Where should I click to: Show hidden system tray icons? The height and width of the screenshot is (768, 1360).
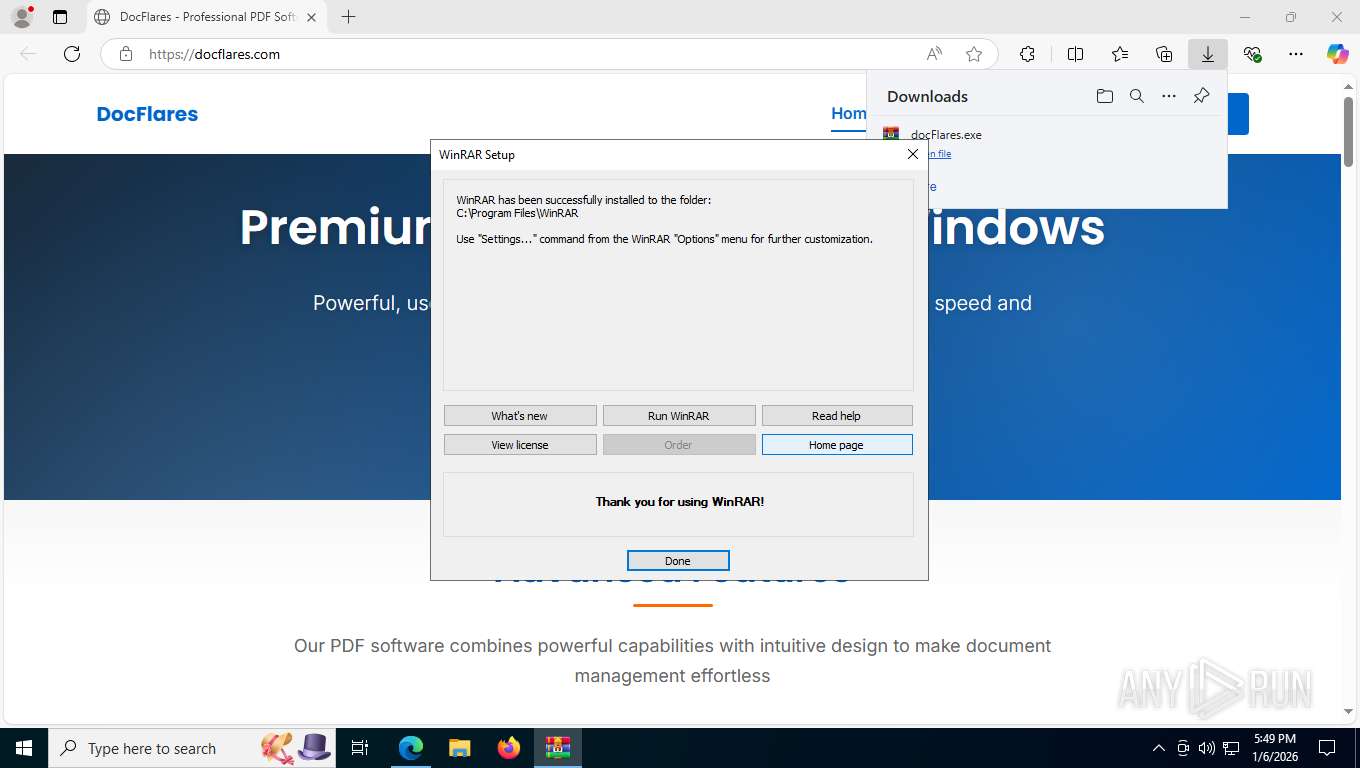tap(1159, 748)
